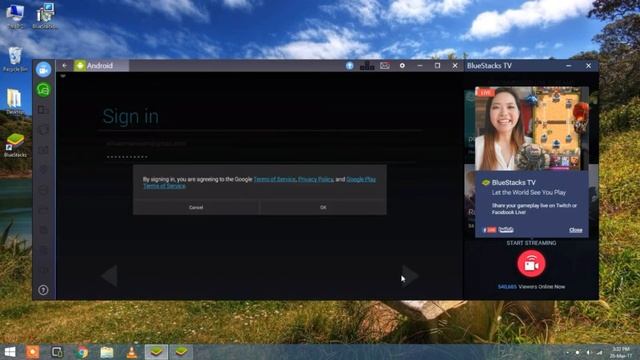Go back with the toolbar arrow

pyautogui.click(x=64, y=66)
